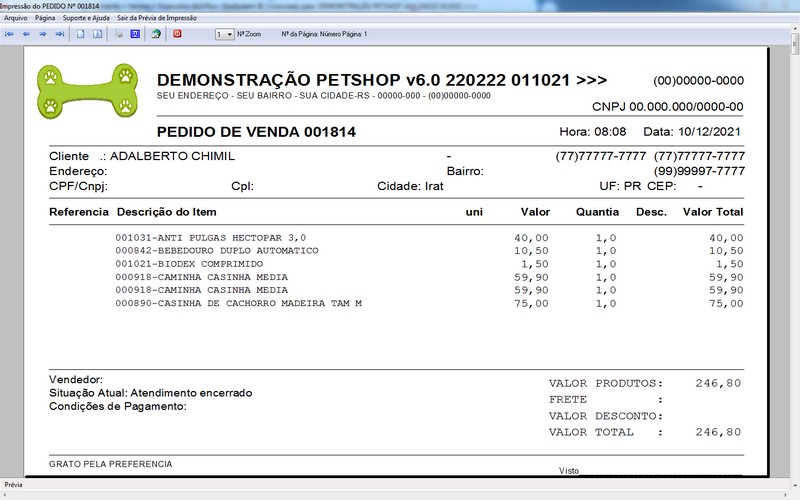Click Sair da Prévia de Impressão
The height and width of the screenshot is (500, 800).
(157, 18)
